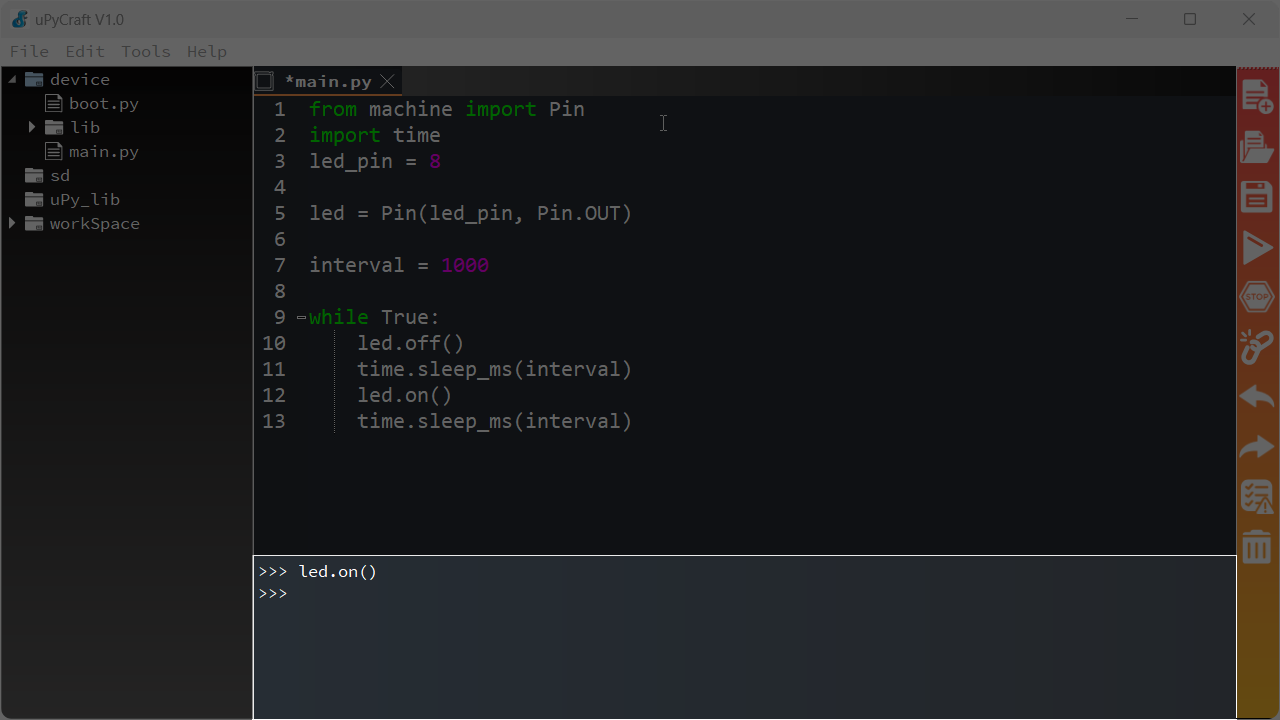
Task: Expand the lib folder
Action: [x=31, y=127]
